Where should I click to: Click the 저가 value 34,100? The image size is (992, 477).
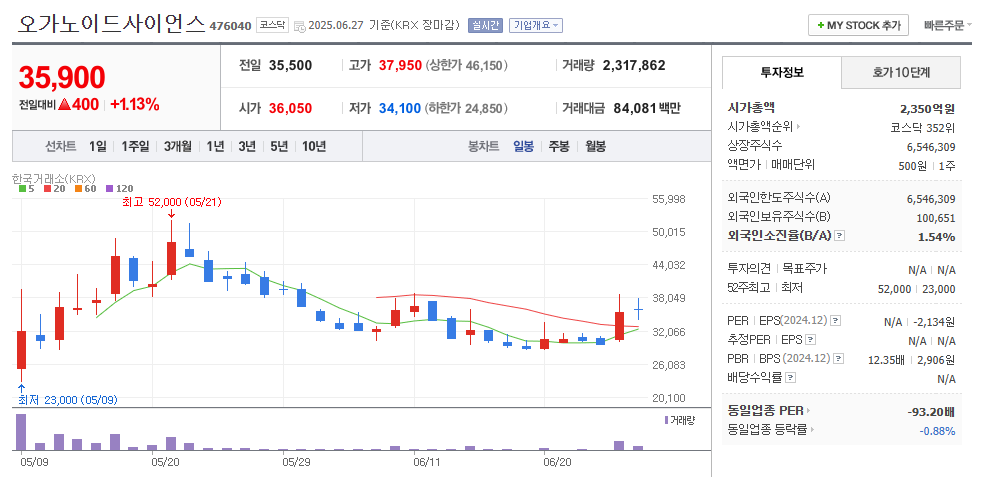[400, 108]
